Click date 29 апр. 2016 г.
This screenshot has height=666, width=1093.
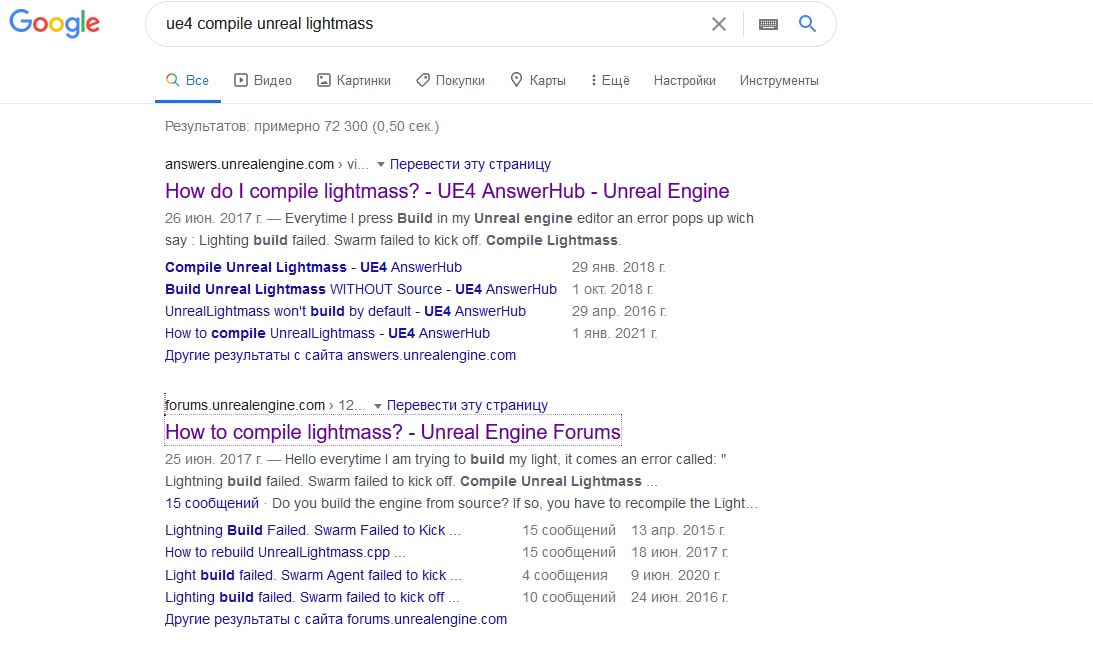pyautogui.click(x=619, y=311)
